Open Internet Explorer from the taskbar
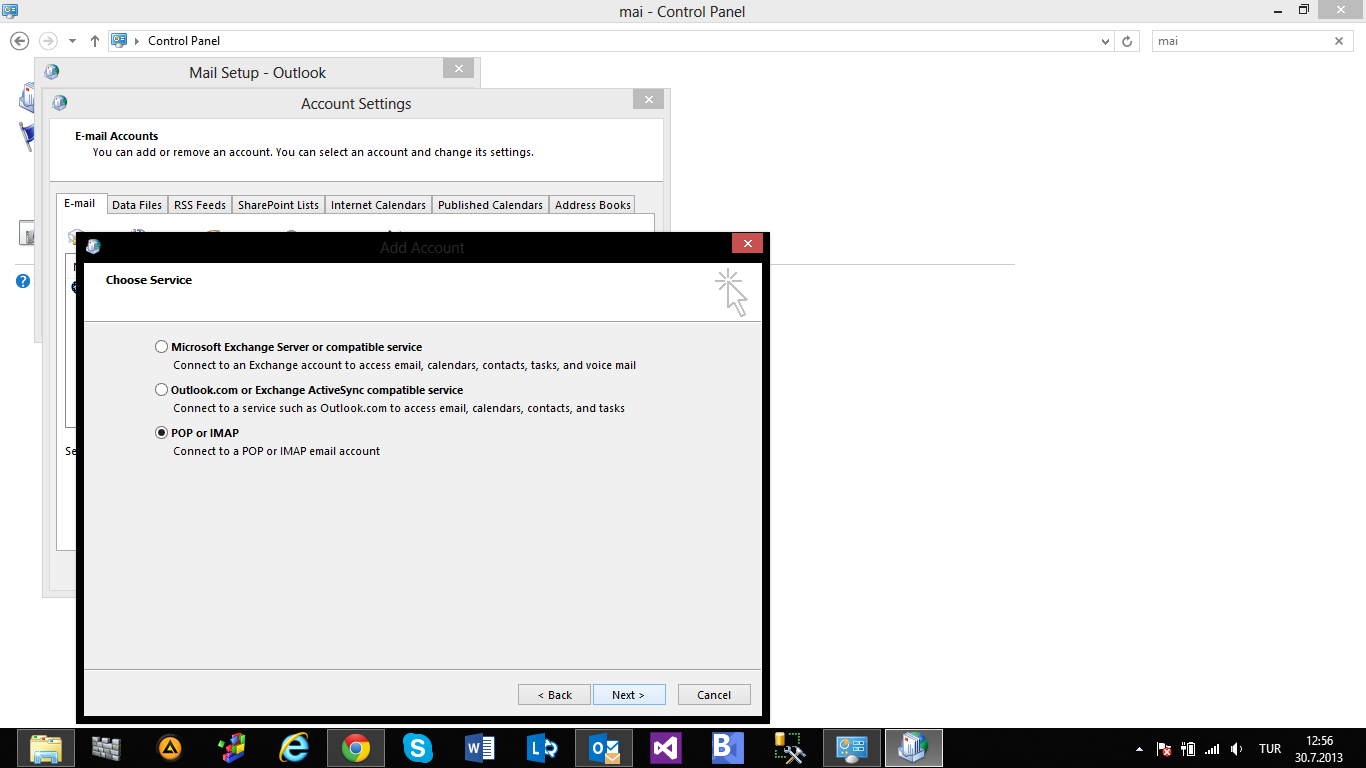Image resolution: width=1366 pixels, height=768 pixels. click(x=294, y=748)
